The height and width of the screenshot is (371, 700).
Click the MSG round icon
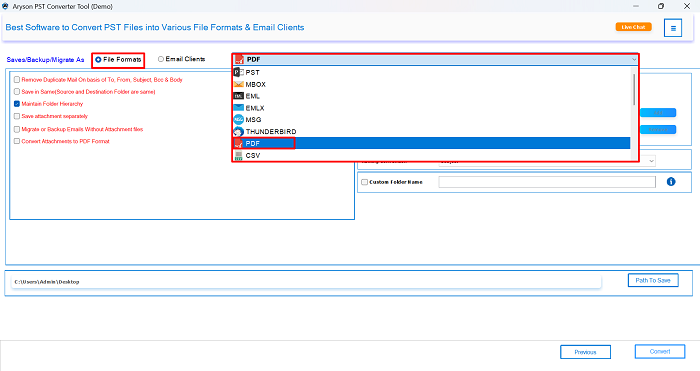click(x=239, y=120)
